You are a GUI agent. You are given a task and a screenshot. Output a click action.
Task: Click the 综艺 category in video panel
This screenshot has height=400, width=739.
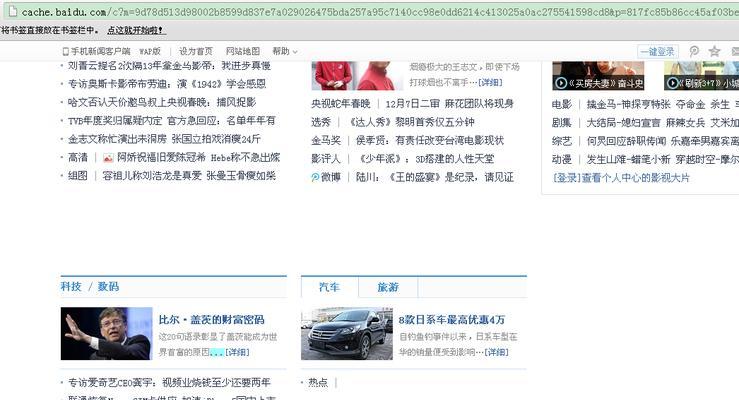click(x=561, y=141)
